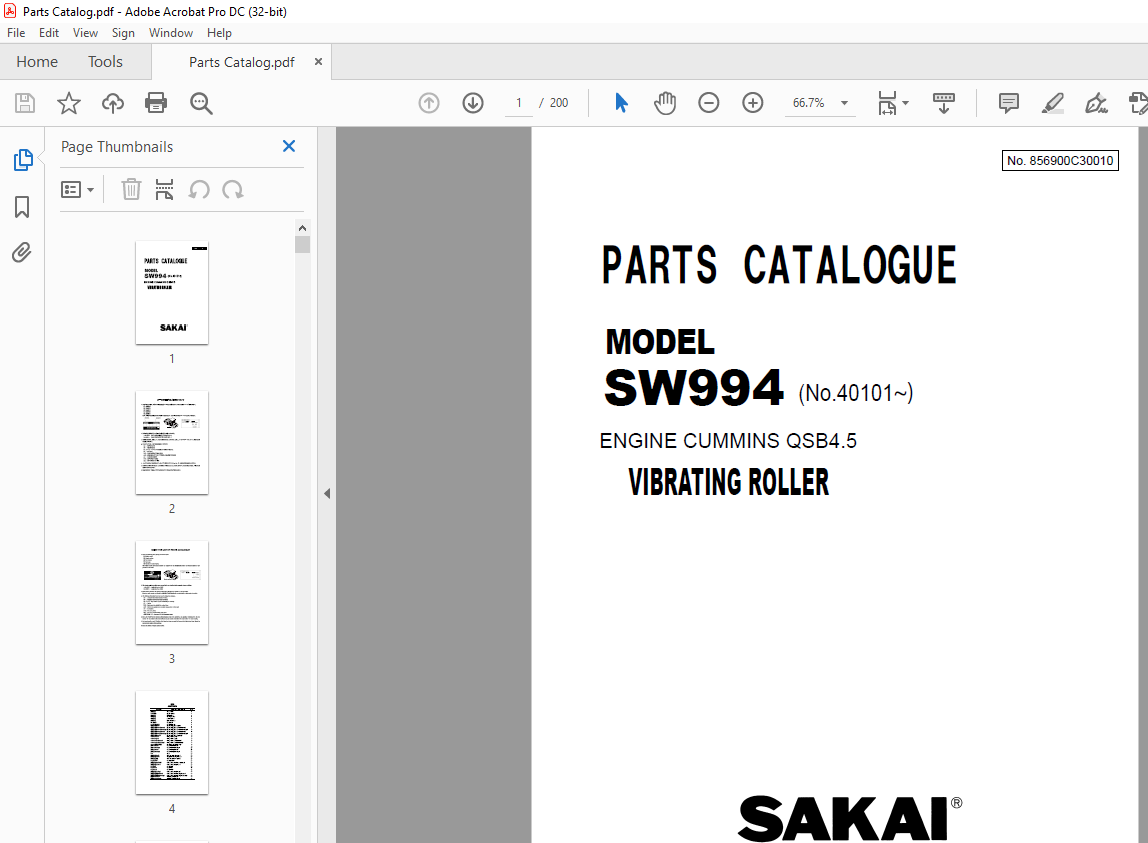The image size is (1148, 843).
Task: Open Page Thumbnails sidebar icon
Action: point(23,160)
